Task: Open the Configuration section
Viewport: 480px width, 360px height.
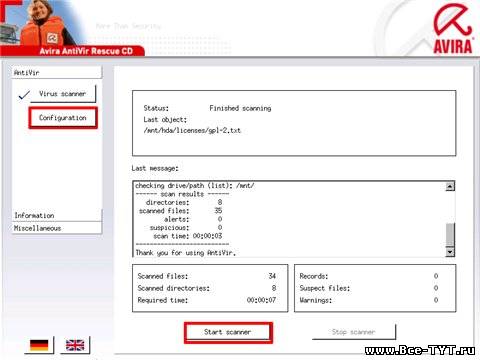Action: point(63,118)
